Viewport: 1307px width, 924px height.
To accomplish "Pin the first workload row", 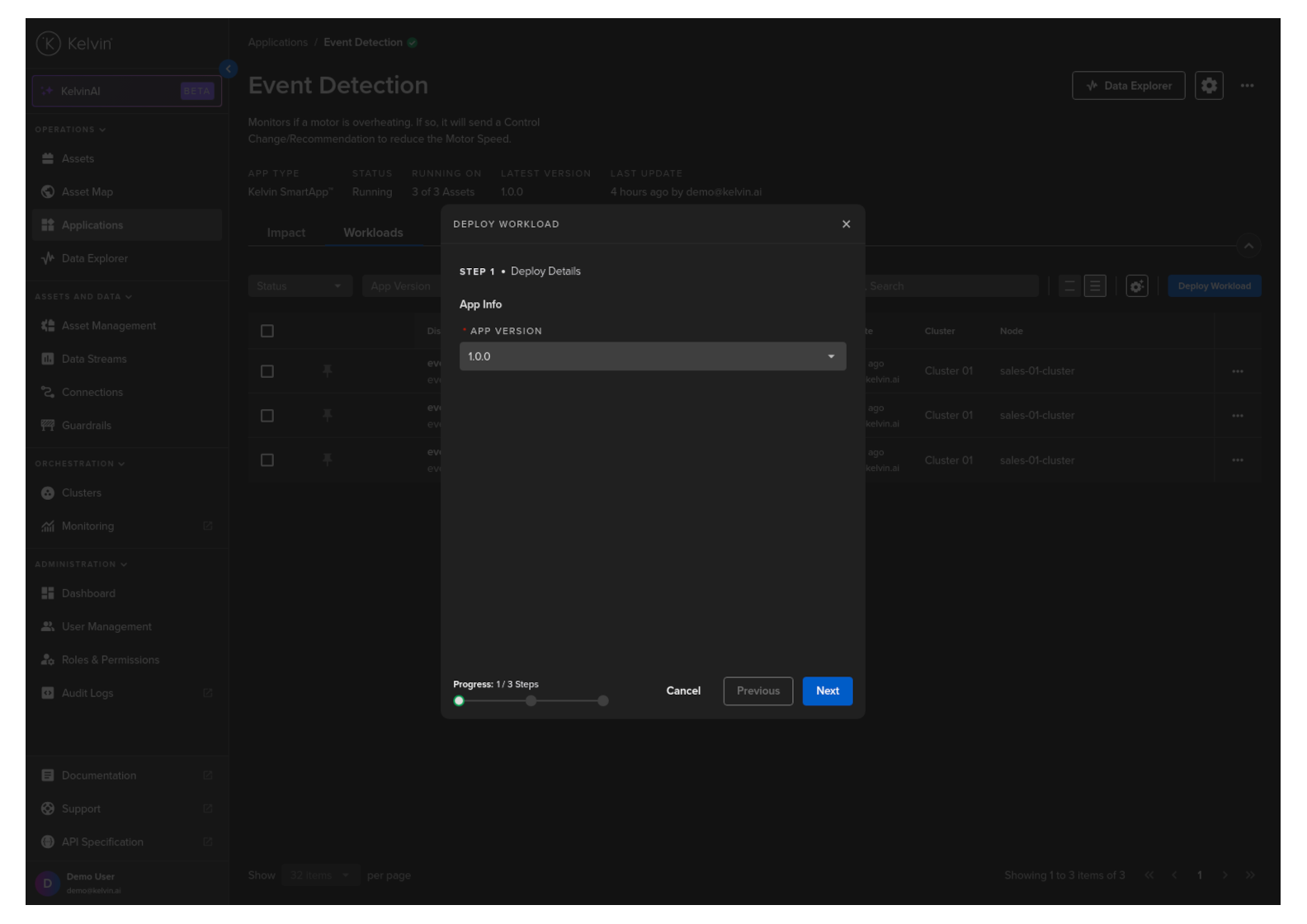I will point(328,371).
